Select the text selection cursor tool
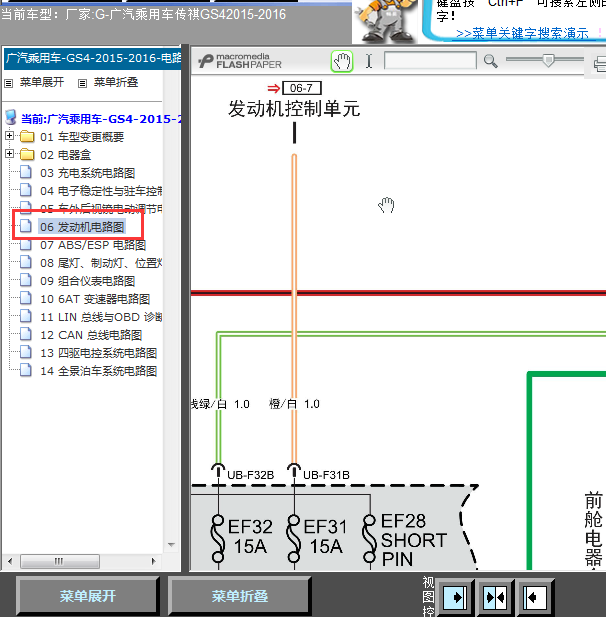Viewport: 606px width, 617px height. (369, 61)
